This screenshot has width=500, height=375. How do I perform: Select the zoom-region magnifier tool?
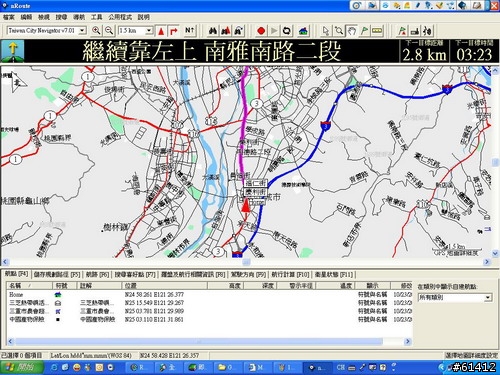coord(339,31)
